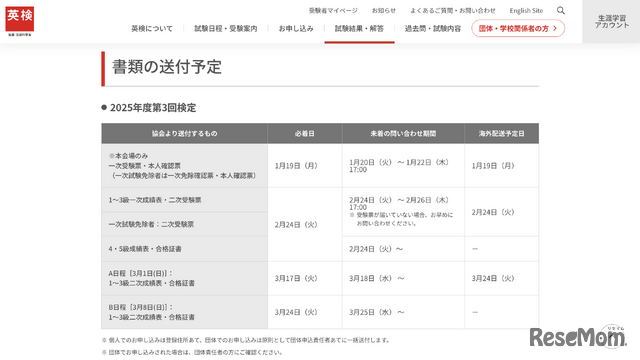Image resolution: width=640 pixels, height=360 pixels.
Task: Switch to English Site
Action: pos(526,11)
